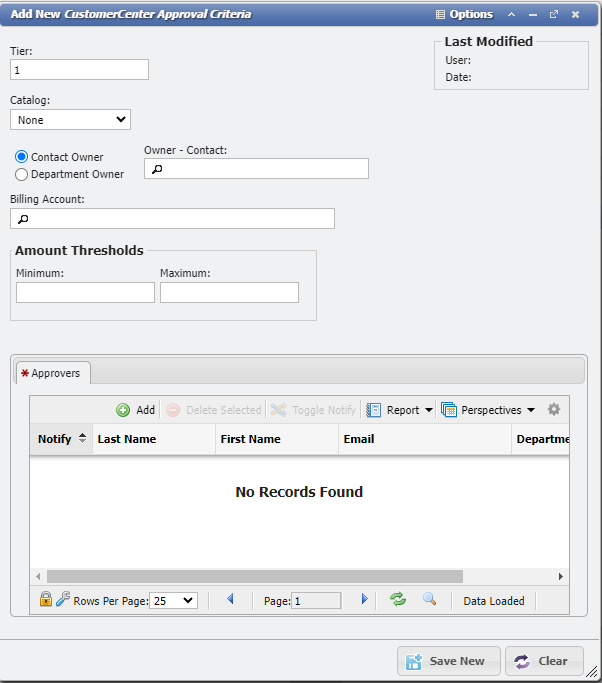The width and height of the screenshot is (602, 683).
Task: Click the magnifier search icon in footer
Action: point(429,600)
